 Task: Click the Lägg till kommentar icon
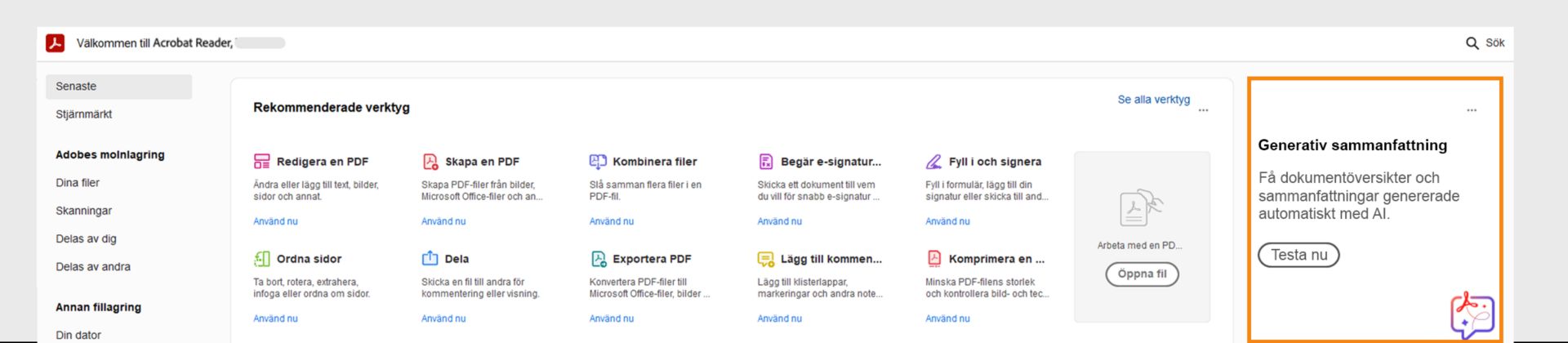[x=766, y=259]
